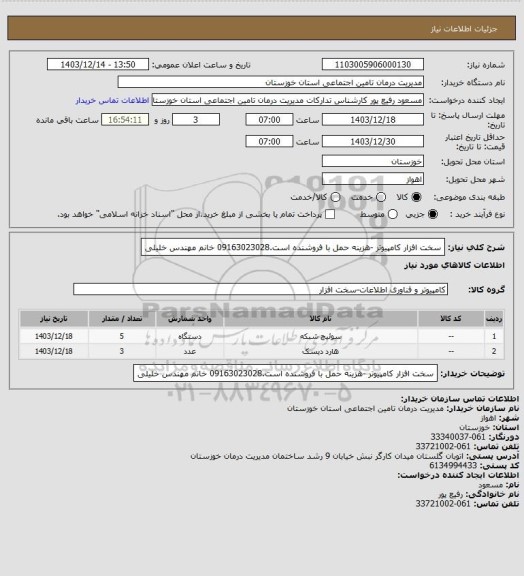Click the postal code 6134994433
Screen dimensions: 524x576
coord(453,465)
